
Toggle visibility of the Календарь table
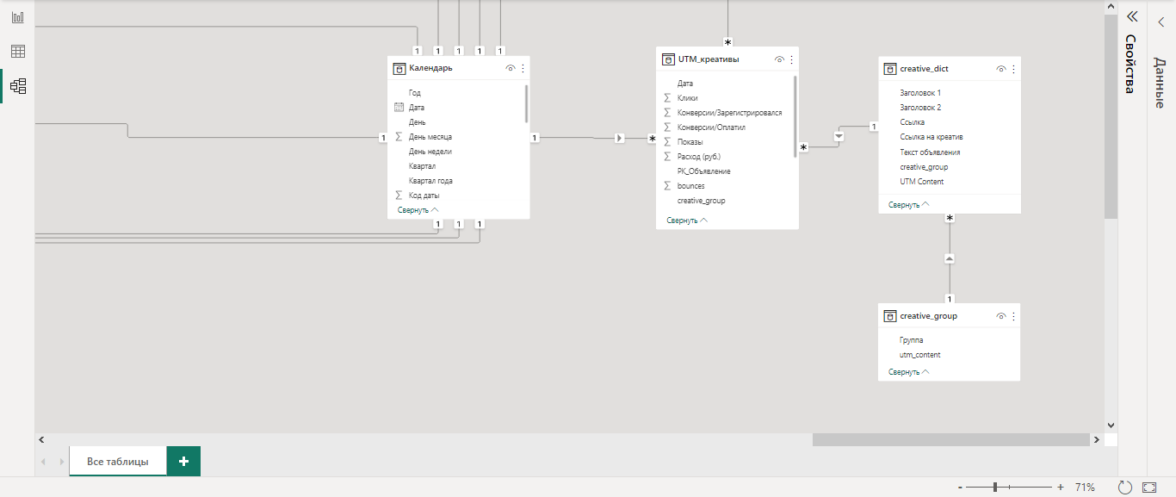click(510, 69)
